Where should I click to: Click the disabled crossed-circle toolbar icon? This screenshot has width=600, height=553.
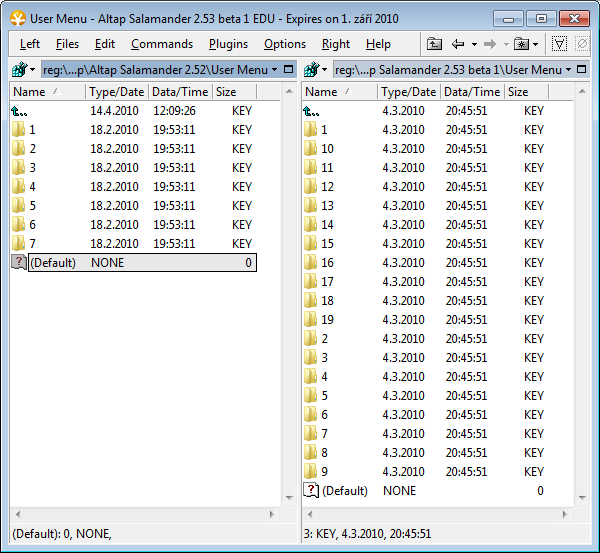pos(582,44)
